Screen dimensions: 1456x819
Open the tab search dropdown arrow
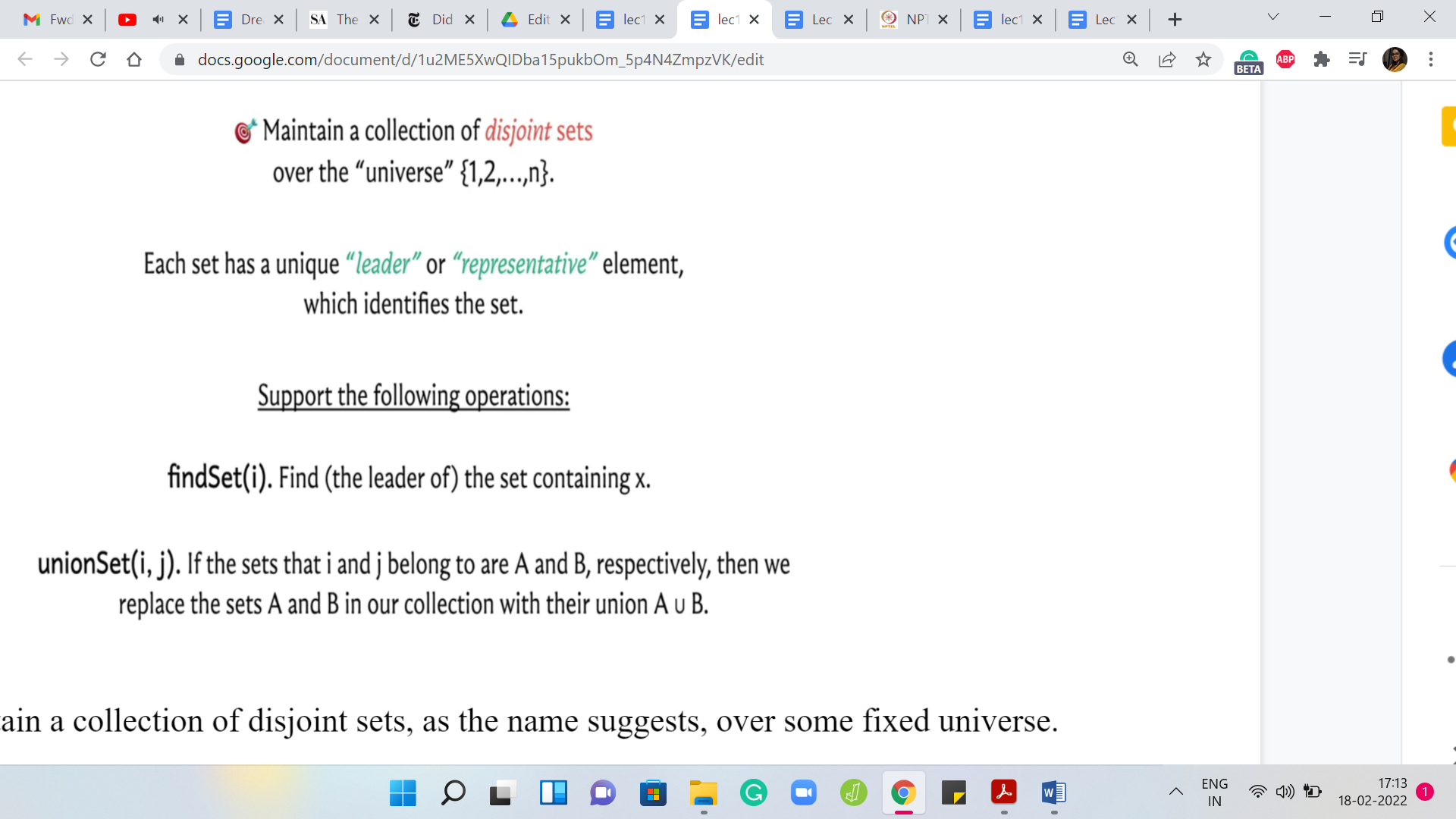1273,17
